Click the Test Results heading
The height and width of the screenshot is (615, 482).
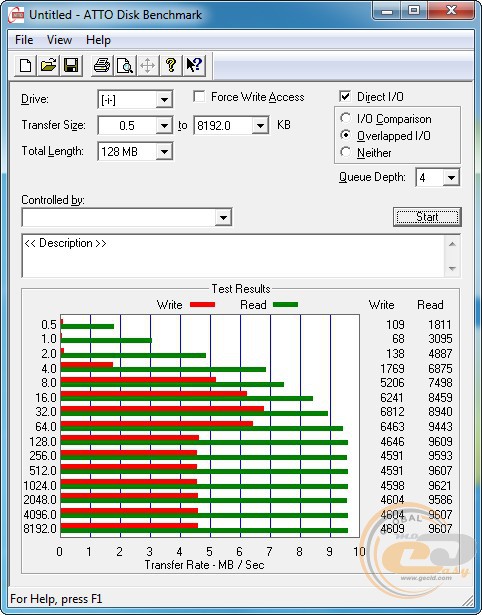pos(241,289)
